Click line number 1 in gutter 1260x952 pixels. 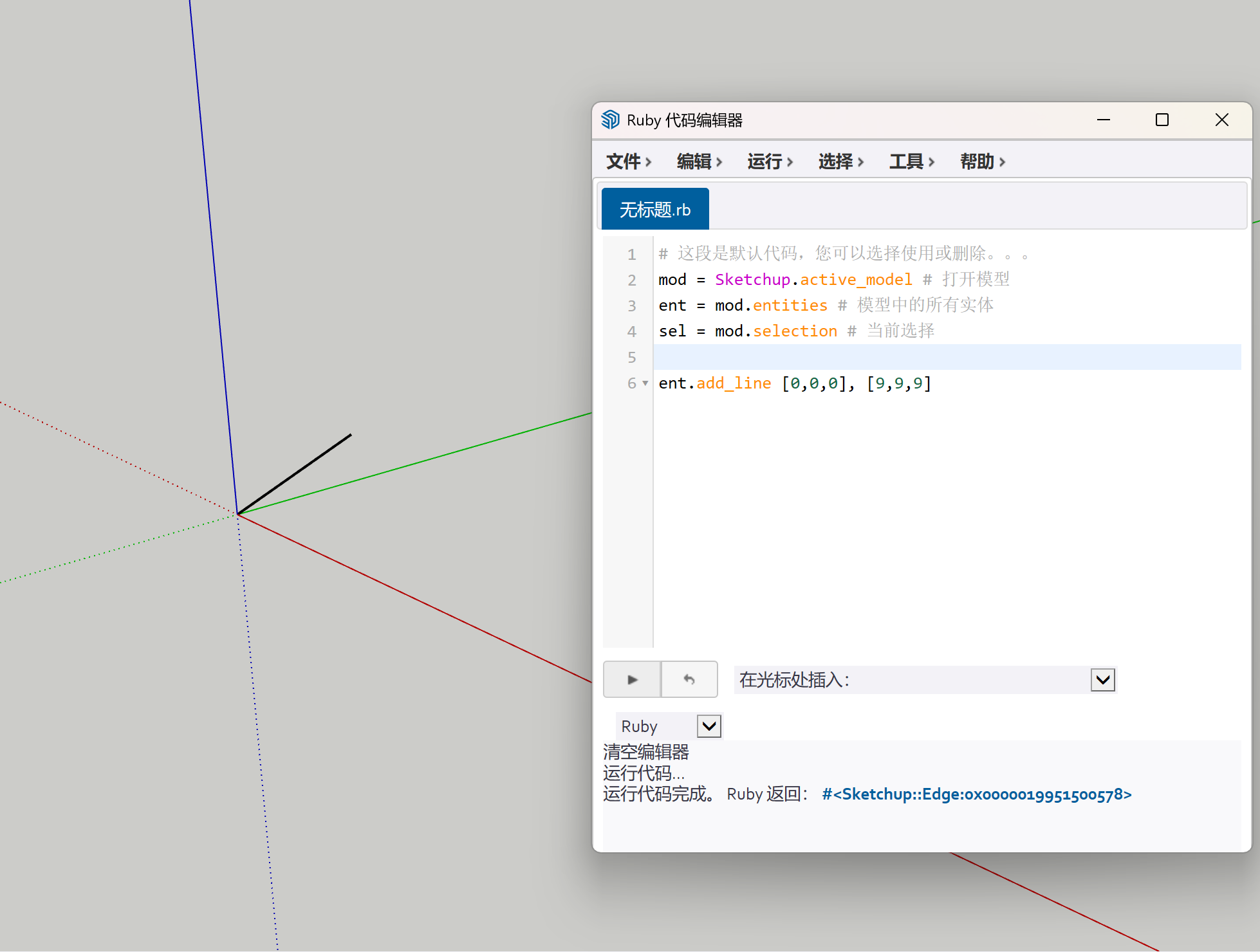[631, 255]
